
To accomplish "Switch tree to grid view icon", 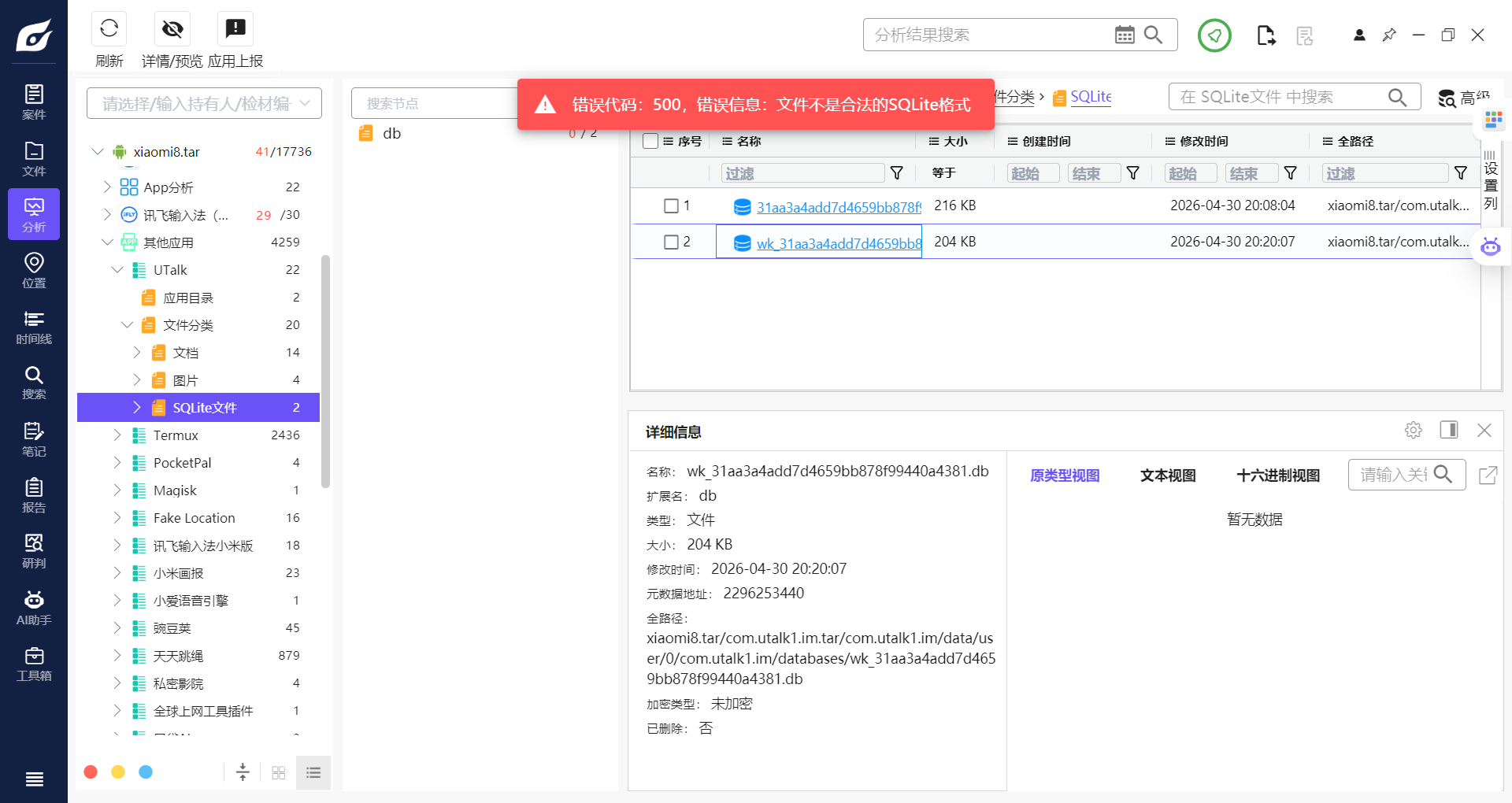I will (279, 772).
